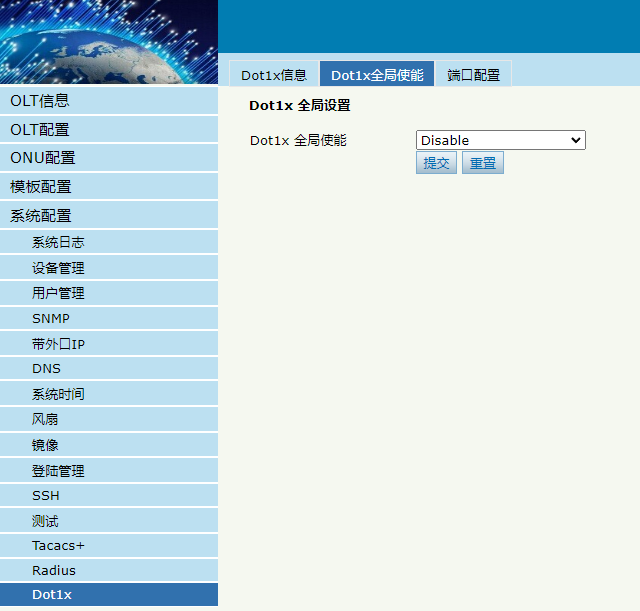The height and width of the screenshot is (611, 640).
Task: Open the Tacacs+ sidebar item
Action: pos(109,546)
